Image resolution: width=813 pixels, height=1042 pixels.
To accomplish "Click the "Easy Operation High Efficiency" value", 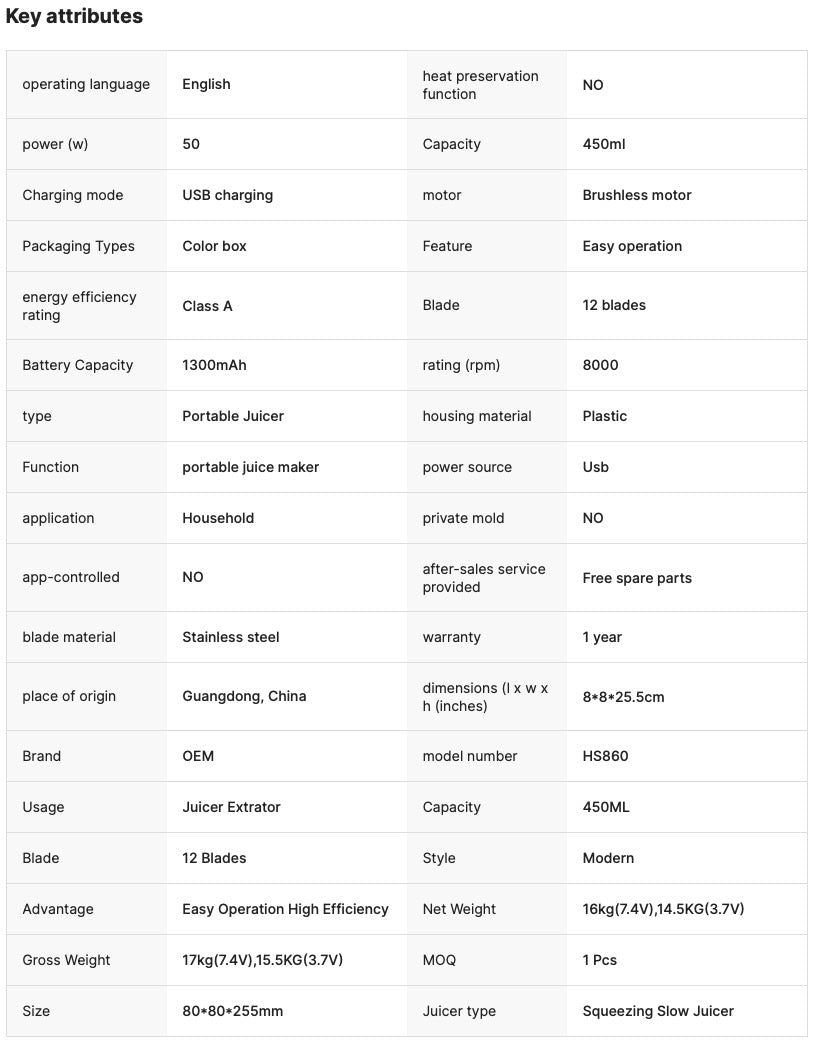I will click(285, 909).
